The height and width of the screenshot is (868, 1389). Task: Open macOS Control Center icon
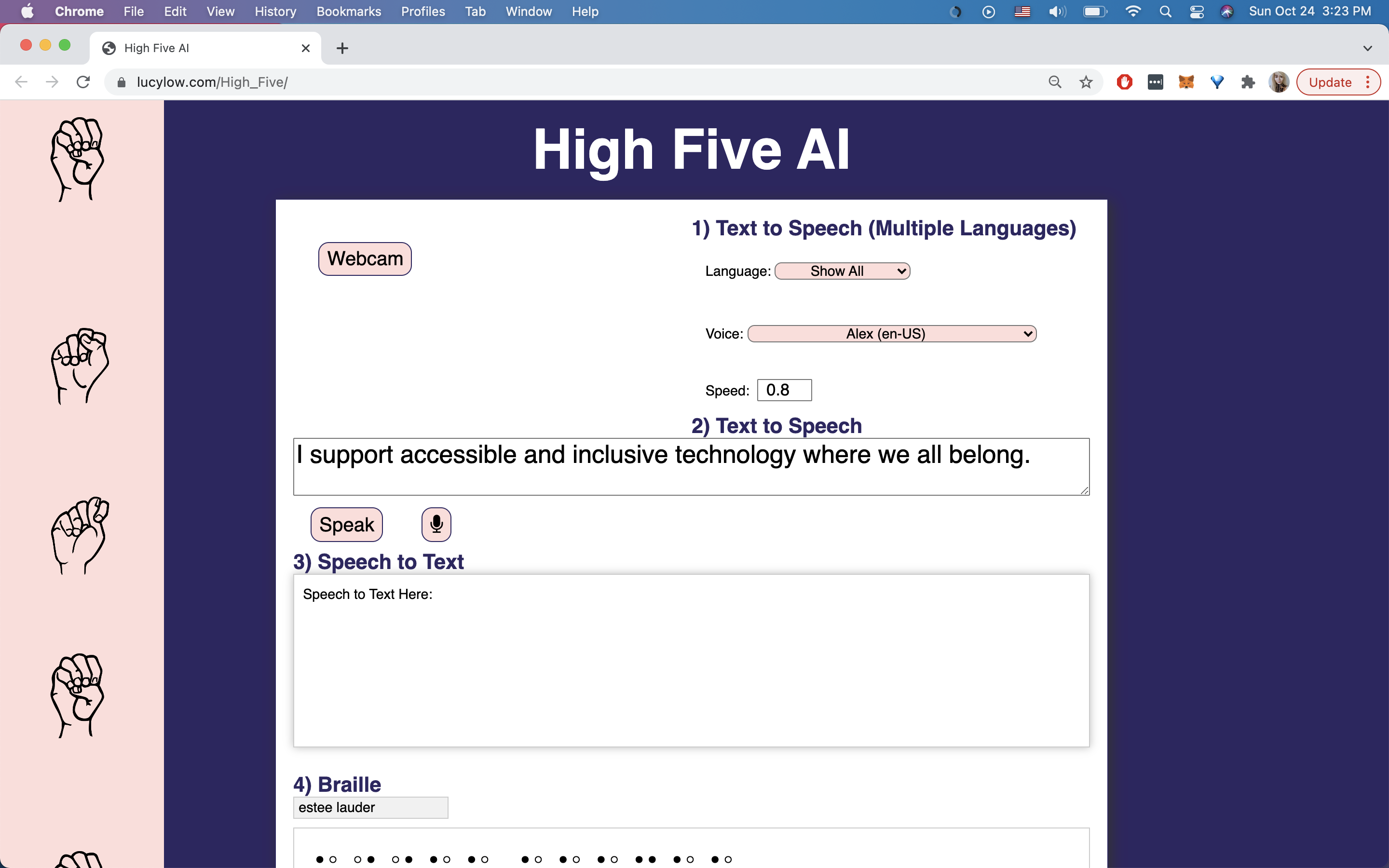point(1197,12)
